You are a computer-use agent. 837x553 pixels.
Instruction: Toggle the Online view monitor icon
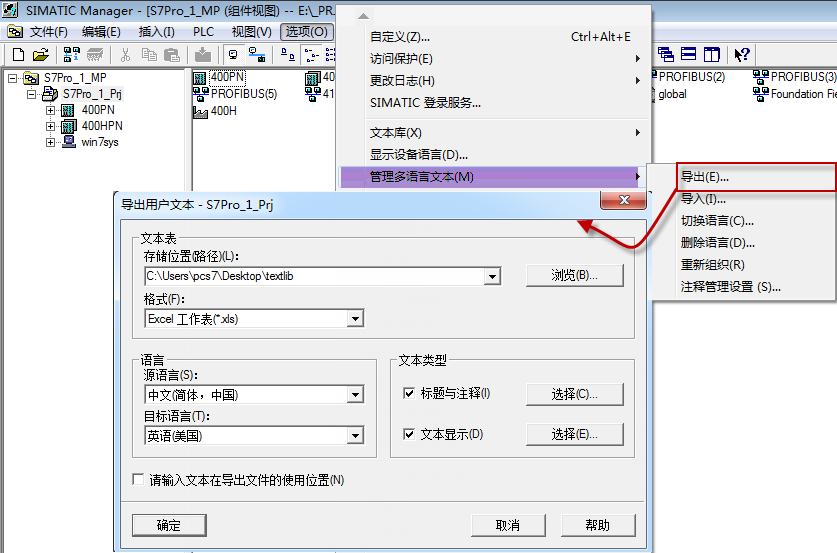[233, 54]
